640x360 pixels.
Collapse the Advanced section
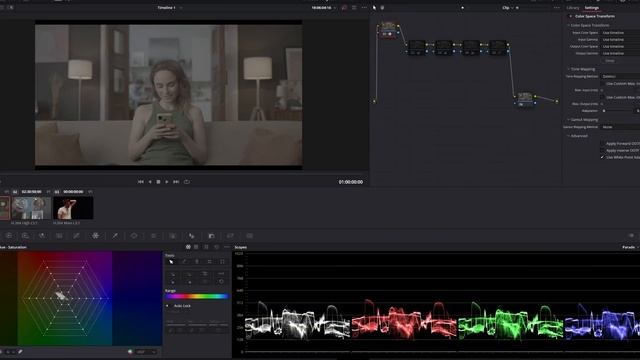(x=568, y=136)
